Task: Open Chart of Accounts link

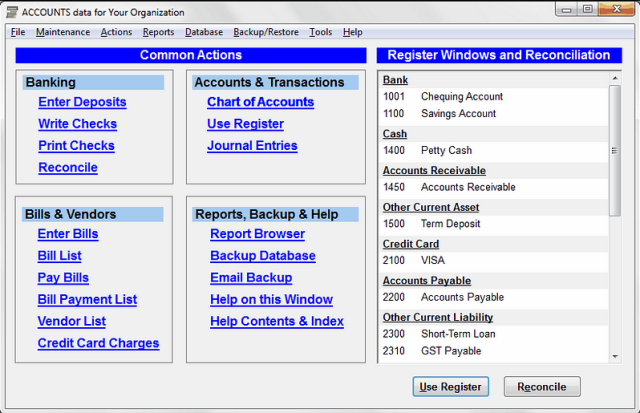Action: point(260,102)
